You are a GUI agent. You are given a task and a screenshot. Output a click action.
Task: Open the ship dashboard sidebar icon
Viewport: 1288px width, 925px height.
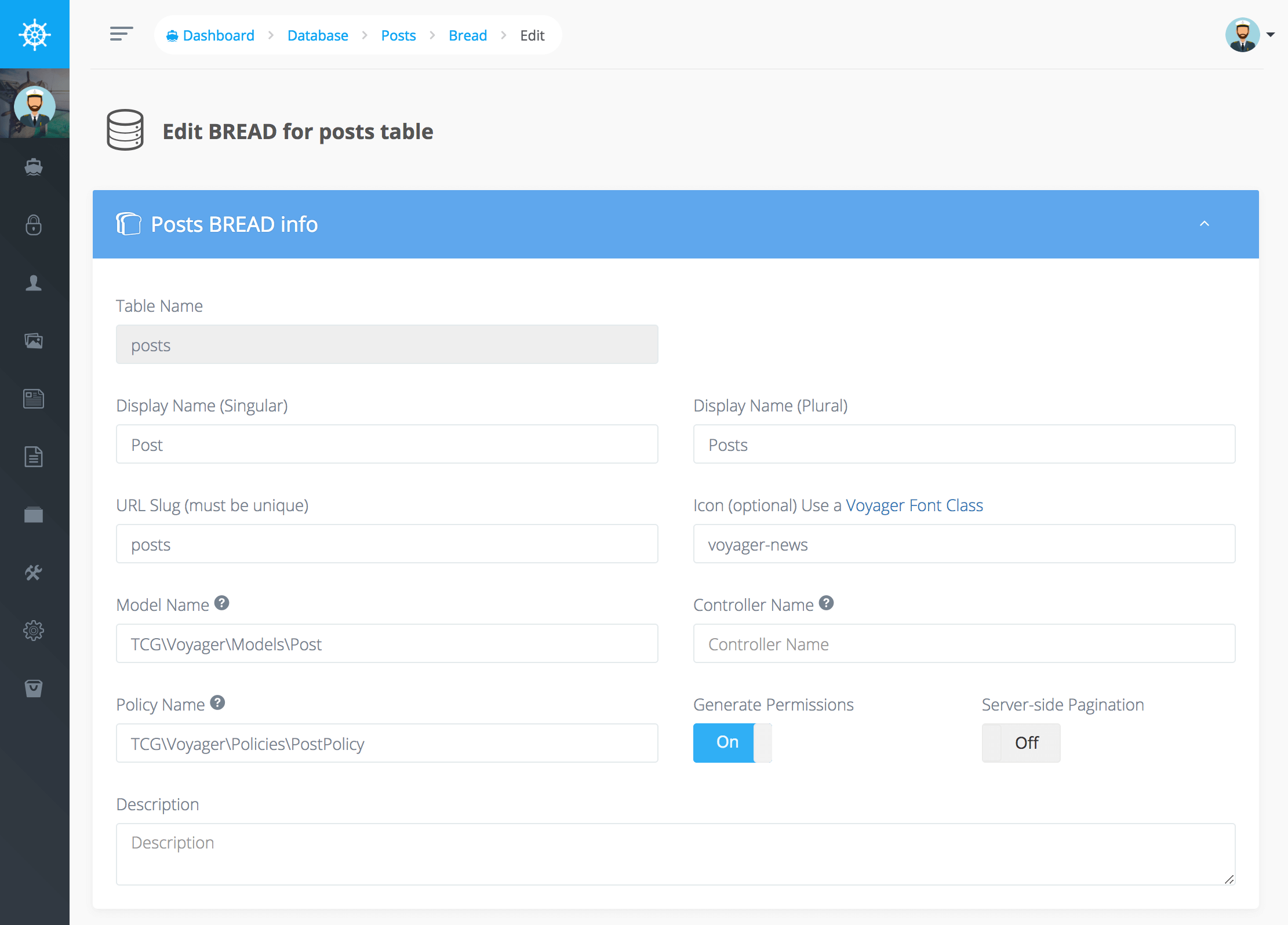click(x=34, y=167)
